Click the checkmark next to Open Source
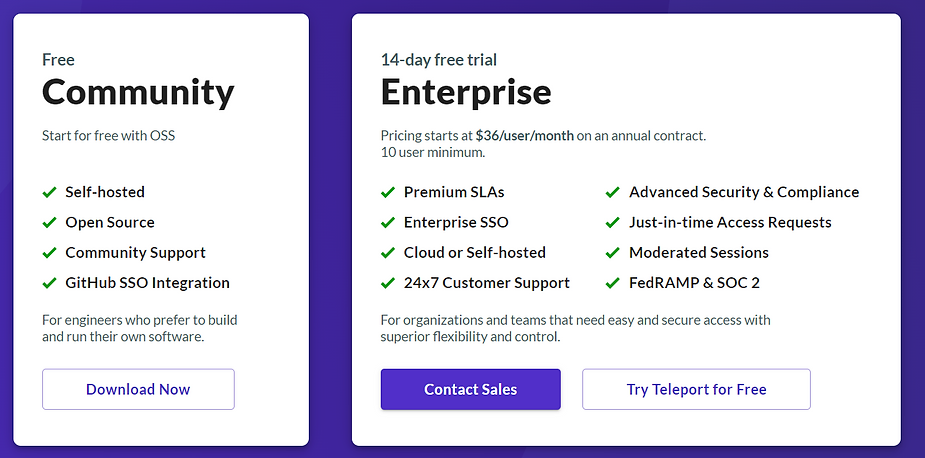Image resolution: width=925 pixels, height=458 pixels. 50,223
